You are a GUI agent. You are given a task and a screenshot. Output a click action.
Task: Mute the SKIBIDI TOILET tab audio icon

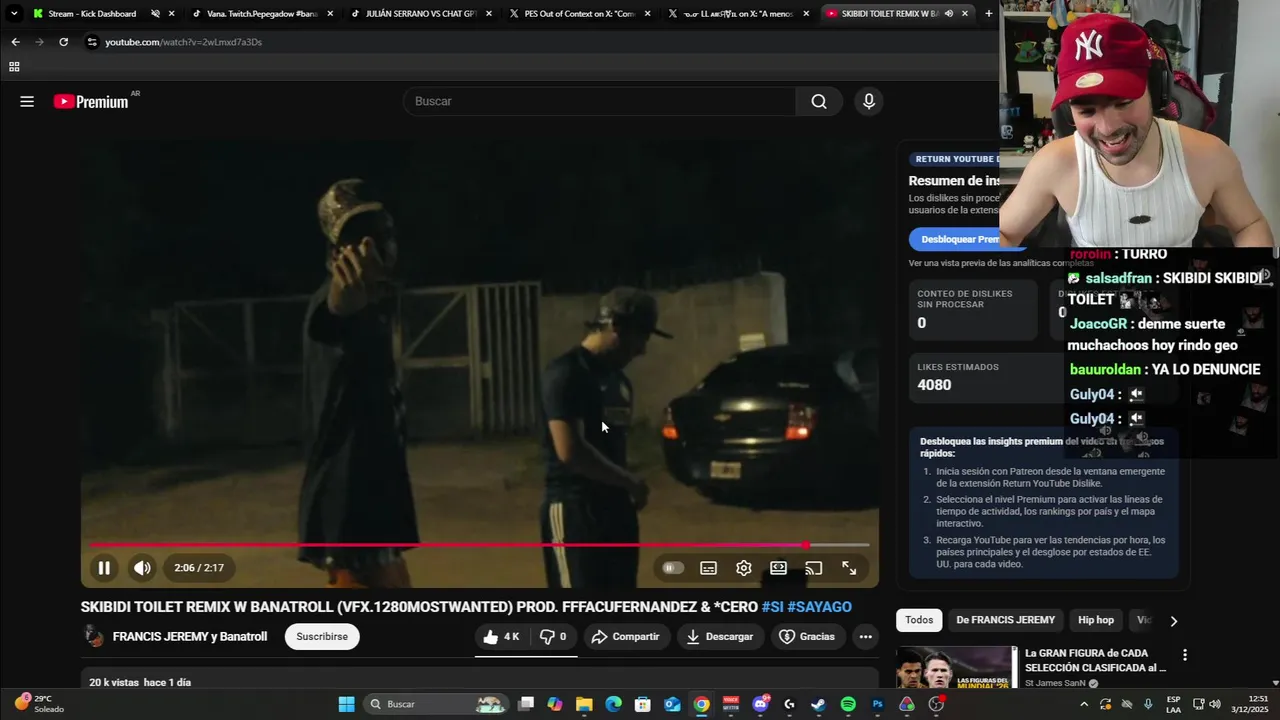click(x=948, y=14)
